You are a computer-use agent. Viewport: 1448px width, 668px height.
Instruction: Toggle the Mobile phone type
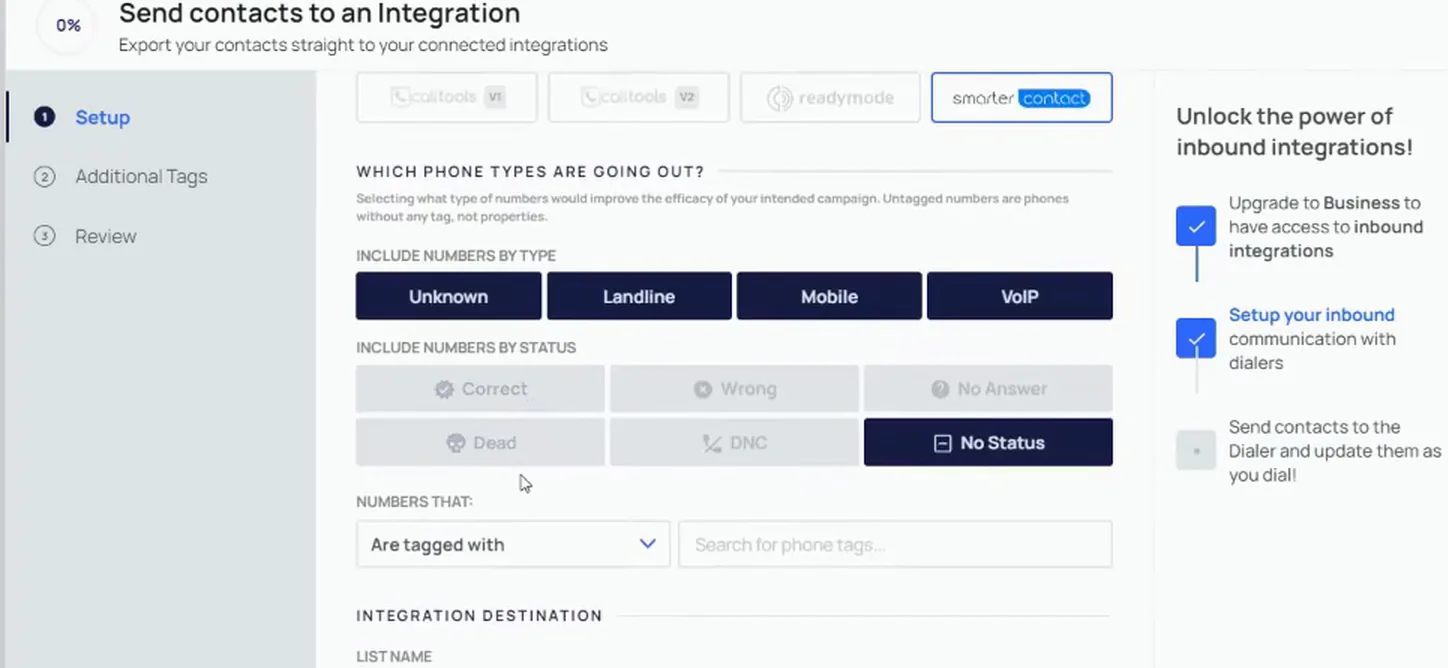(x=829, y=296)
